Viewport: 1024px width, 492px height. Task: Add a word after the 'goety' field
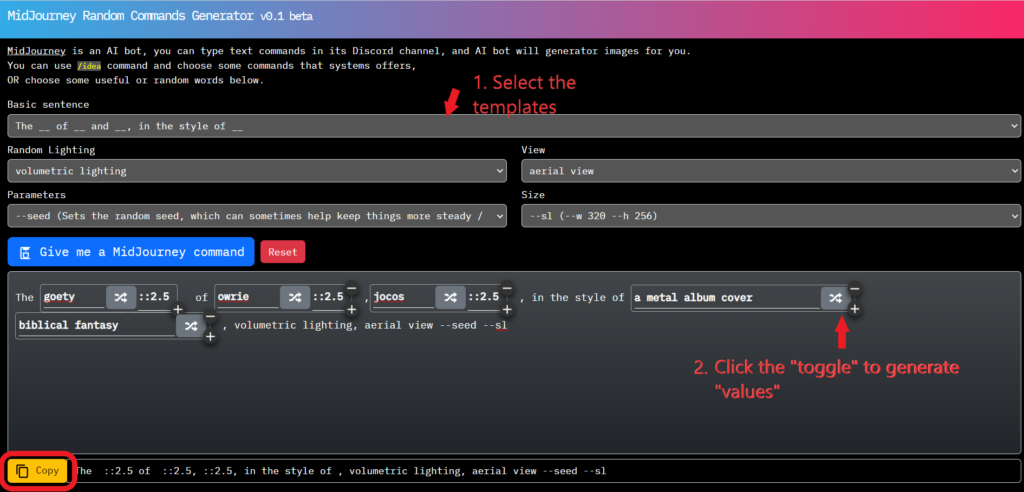177,310
